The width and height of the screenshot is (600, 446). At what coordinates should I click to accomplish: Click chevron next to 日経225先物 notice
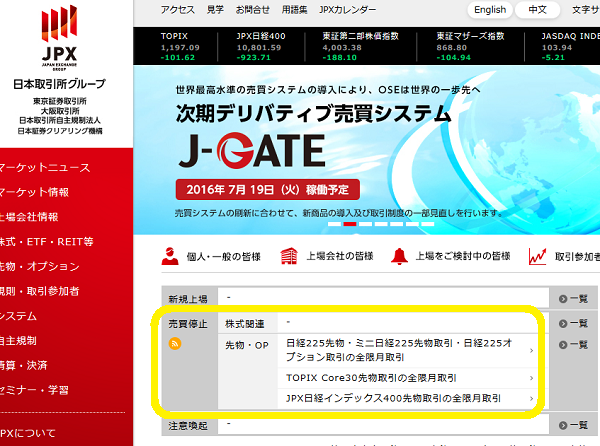[532, 350]
